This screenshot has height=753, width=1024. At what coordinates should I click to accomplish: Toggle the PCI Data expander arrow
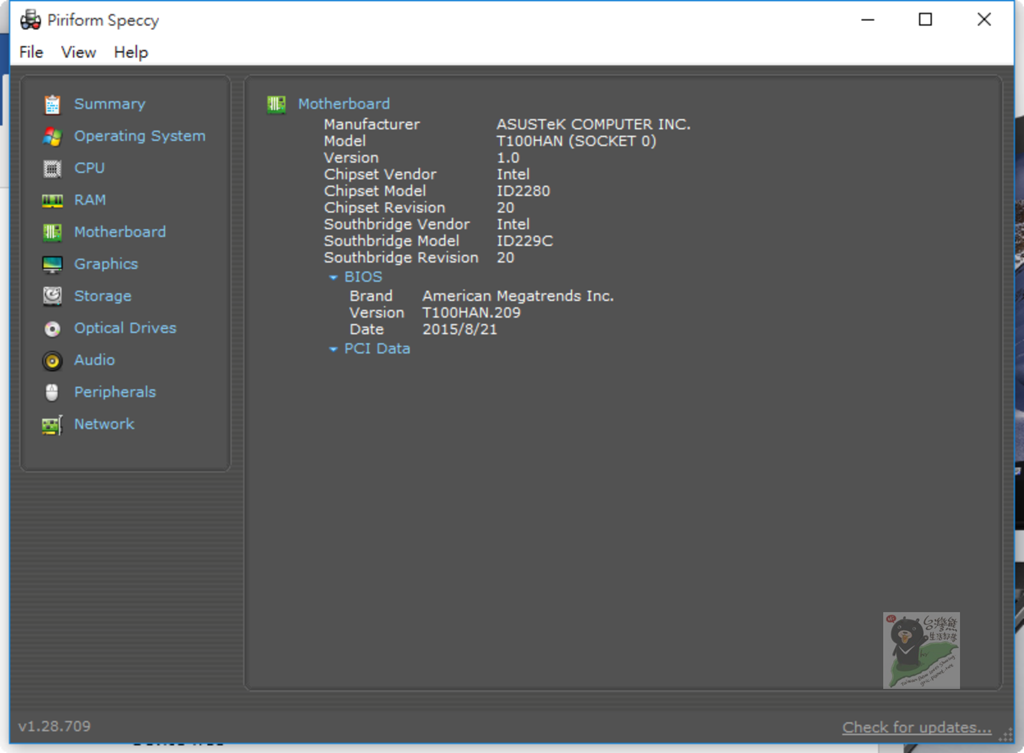click(x=333, y=349)
